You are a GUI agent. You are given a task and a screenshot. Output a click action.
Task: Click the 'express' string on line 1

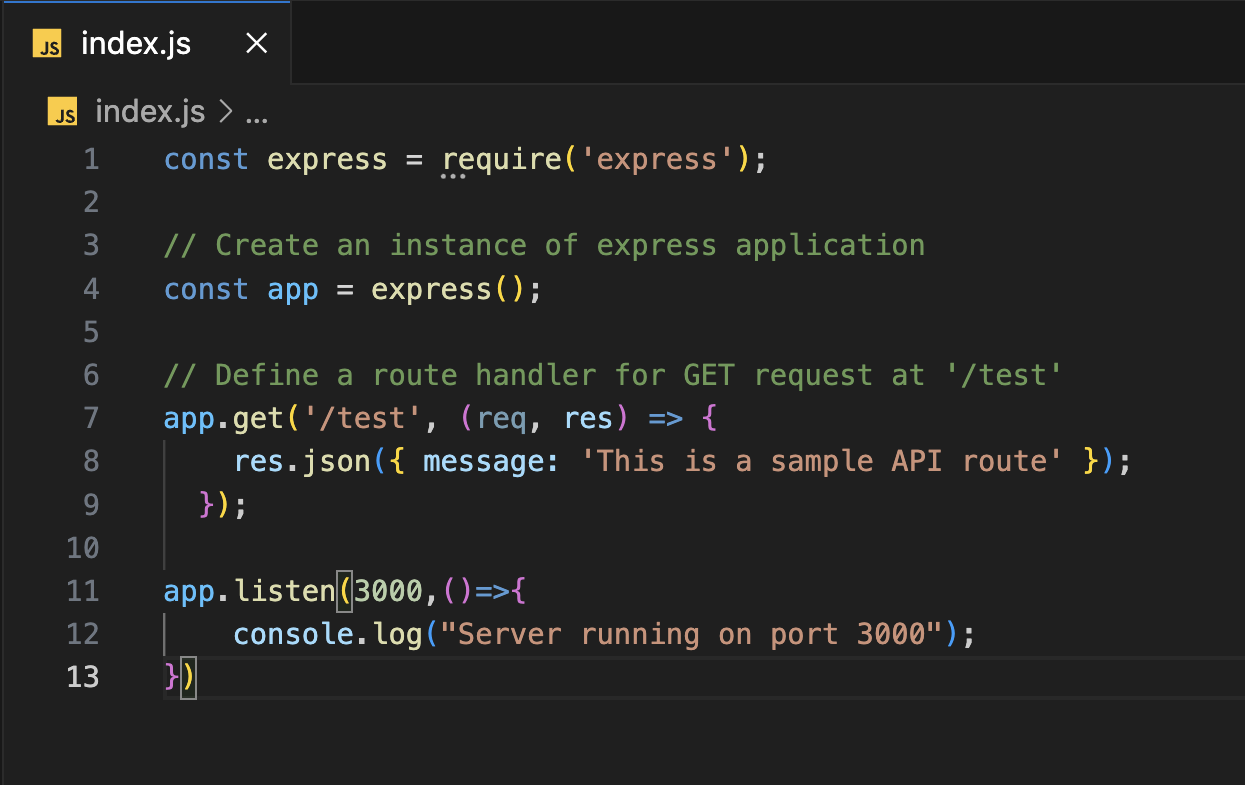[x=657, y=160]
